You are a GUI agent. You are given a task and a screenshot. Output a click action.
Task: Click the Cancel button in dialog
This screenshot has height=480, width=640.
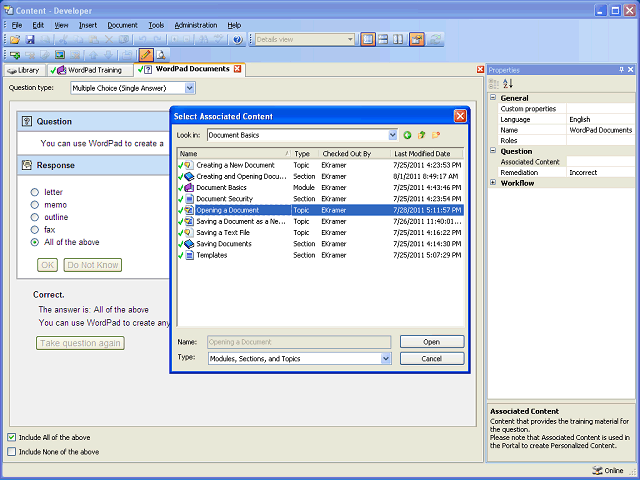point(432,359)
